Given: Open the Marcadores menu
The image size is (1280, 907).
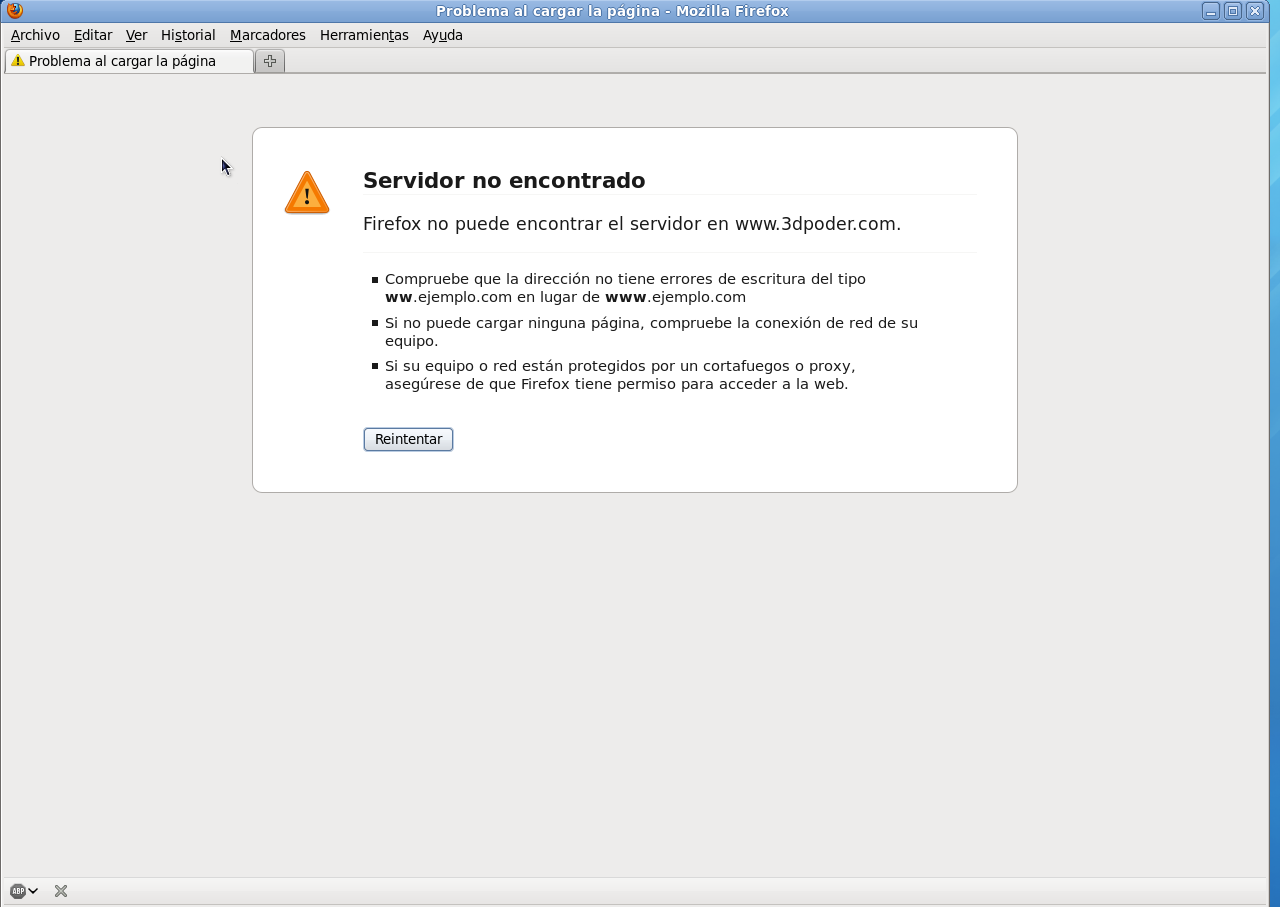Looking at the screenshot, I should pyautogui.click(x=268, y=35).
